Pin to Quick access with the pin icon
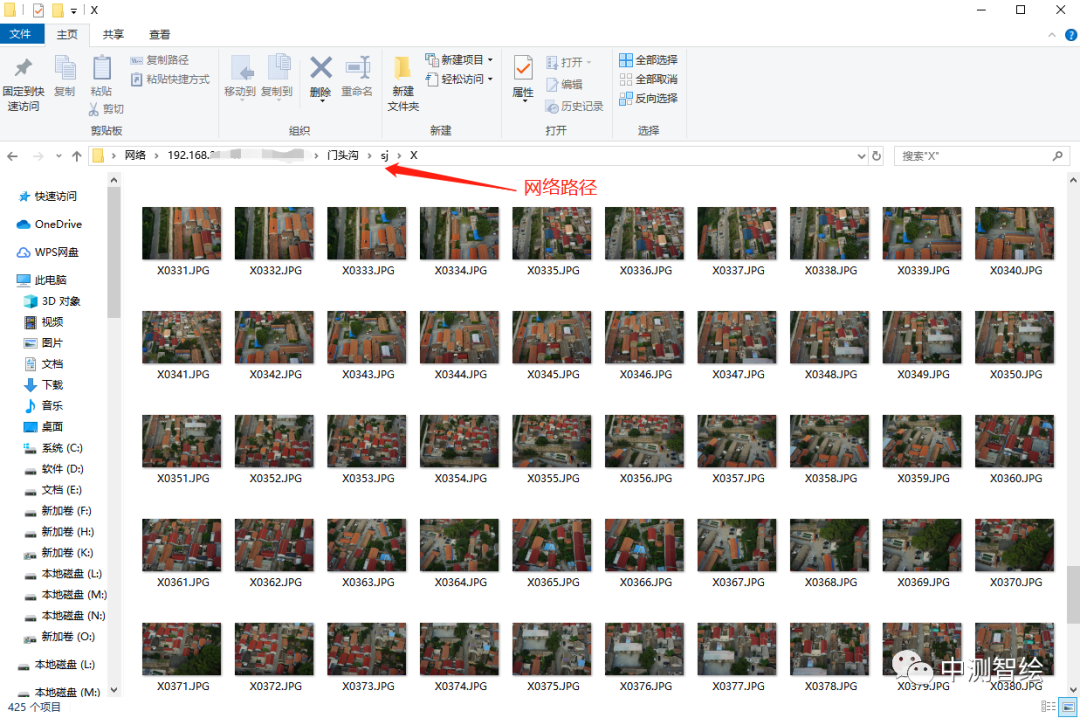The image size is (1080, 718). click(x=23, y=84)
